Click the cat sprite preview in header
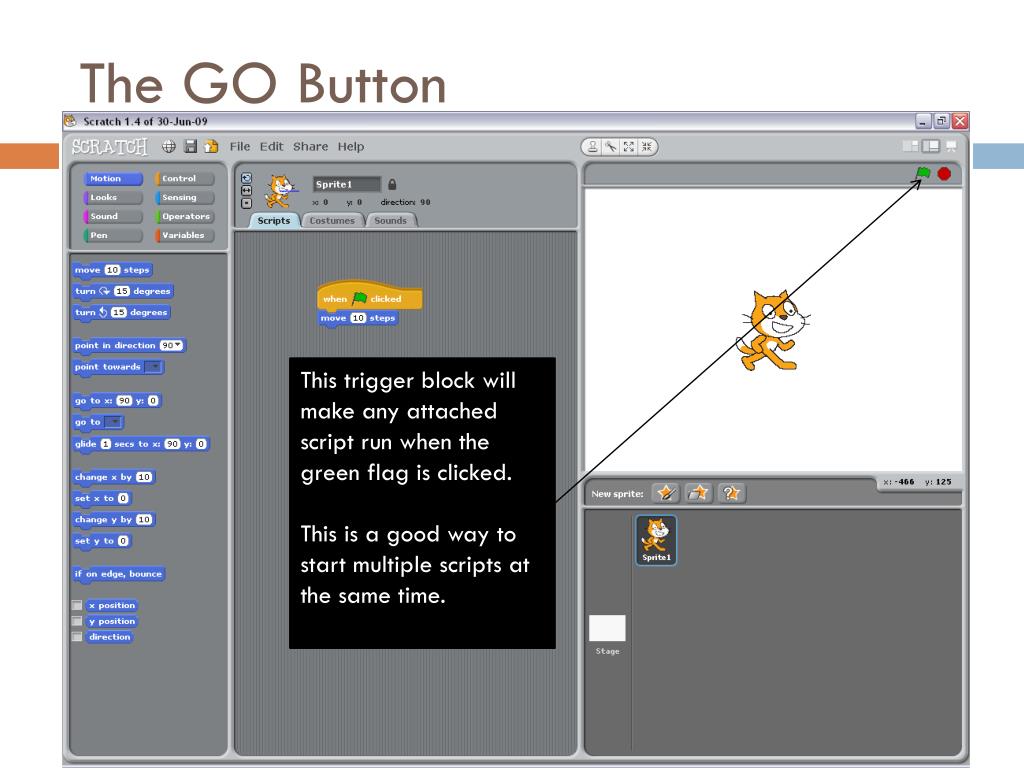Image resolution: width=1024 pixels, height=768 pixels. click(x=281, y=191)
